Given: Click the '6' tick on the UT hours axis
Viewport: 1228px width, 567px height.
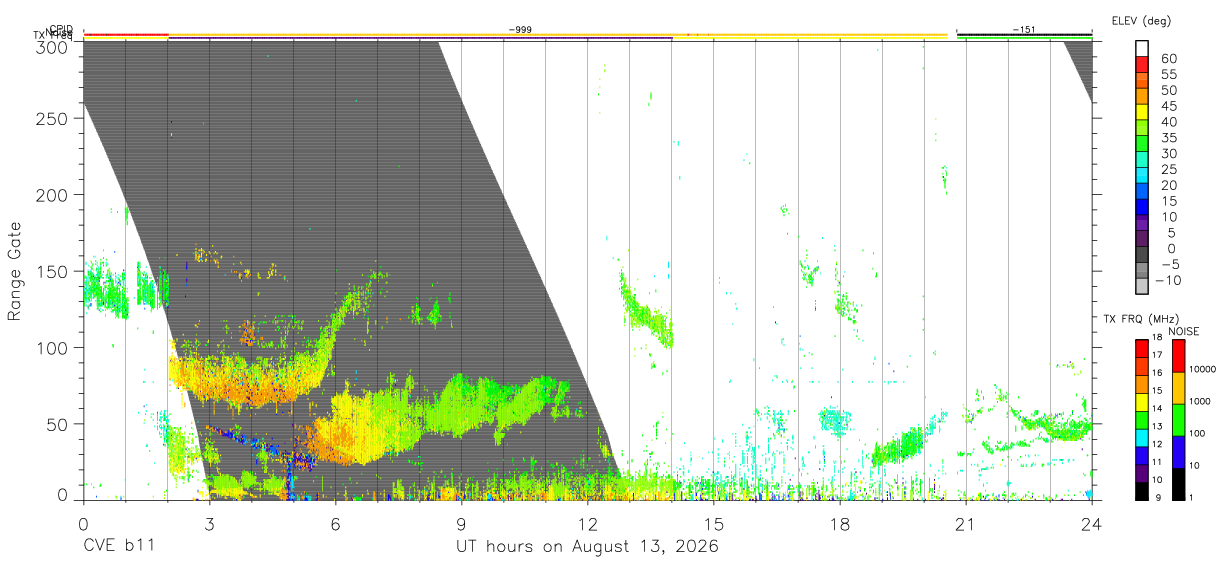Looking at the screenshot, I should pos(335,523).
